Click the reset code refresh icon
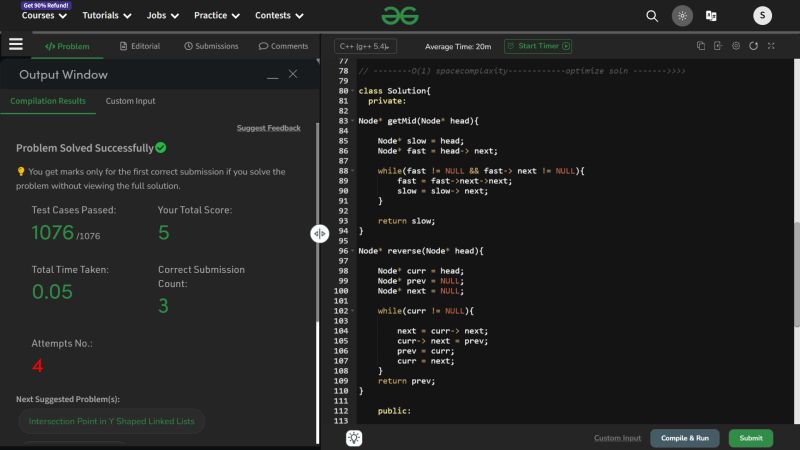The height and width of the screenshot is (450, 800). (x=754, y=46)
